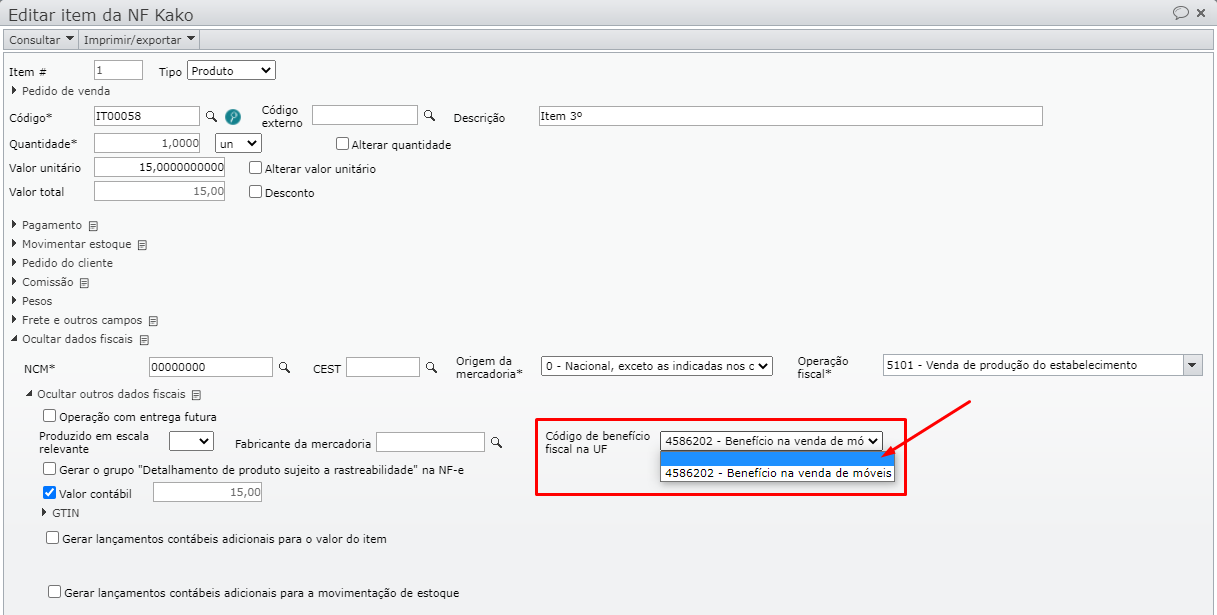Open the Consultar menu
This screenshot has width=1217, height=615.
click(x=41, y=39)
